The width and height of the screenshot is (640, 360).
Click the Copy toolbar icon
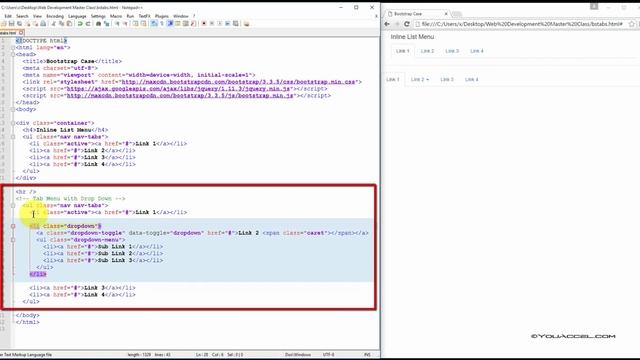pyautogui.click(x=61, y=24)
